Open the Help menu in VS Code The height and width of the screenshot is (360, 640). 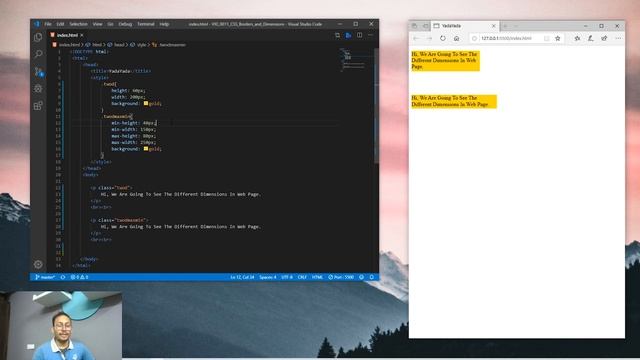pos(164,24)
